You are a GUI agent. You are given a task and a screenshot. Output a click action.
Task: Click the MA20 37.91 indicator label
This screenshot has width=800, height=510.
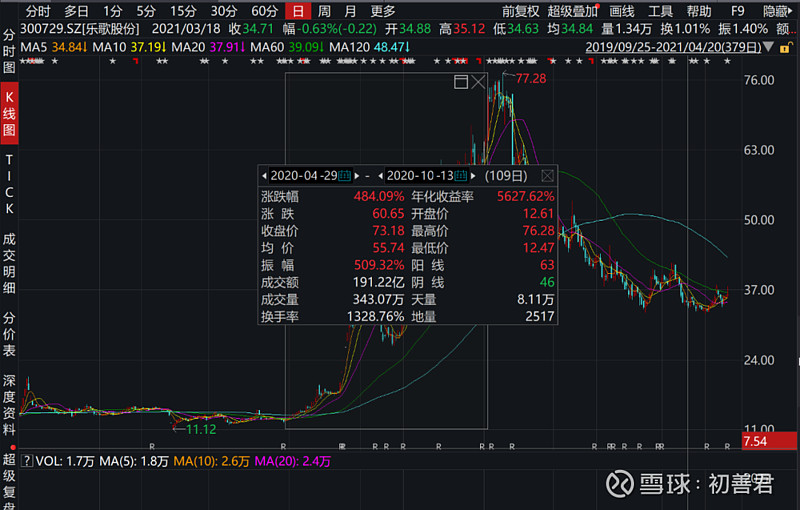coord(208,47)
